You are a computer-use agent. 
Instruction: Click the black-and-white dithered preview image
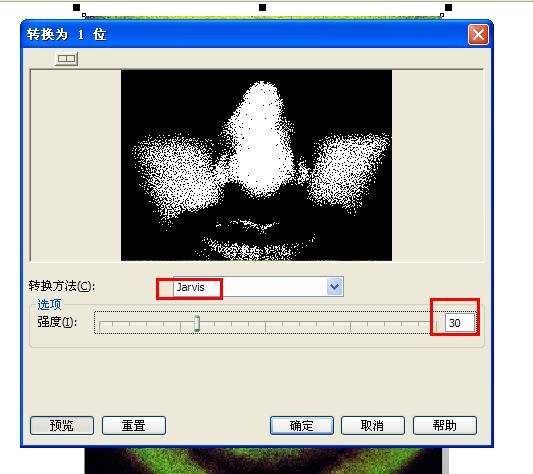[256, 165]
